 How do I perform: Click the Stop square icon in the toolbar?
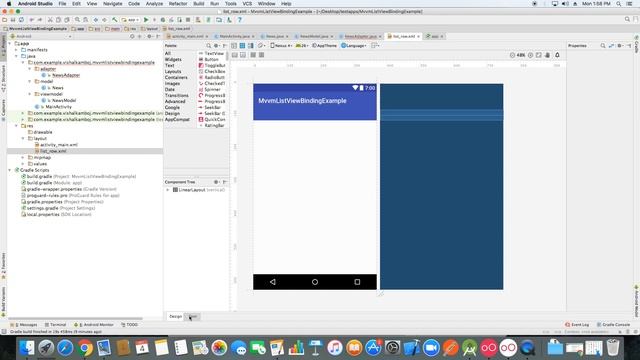(x=188, y=20)
